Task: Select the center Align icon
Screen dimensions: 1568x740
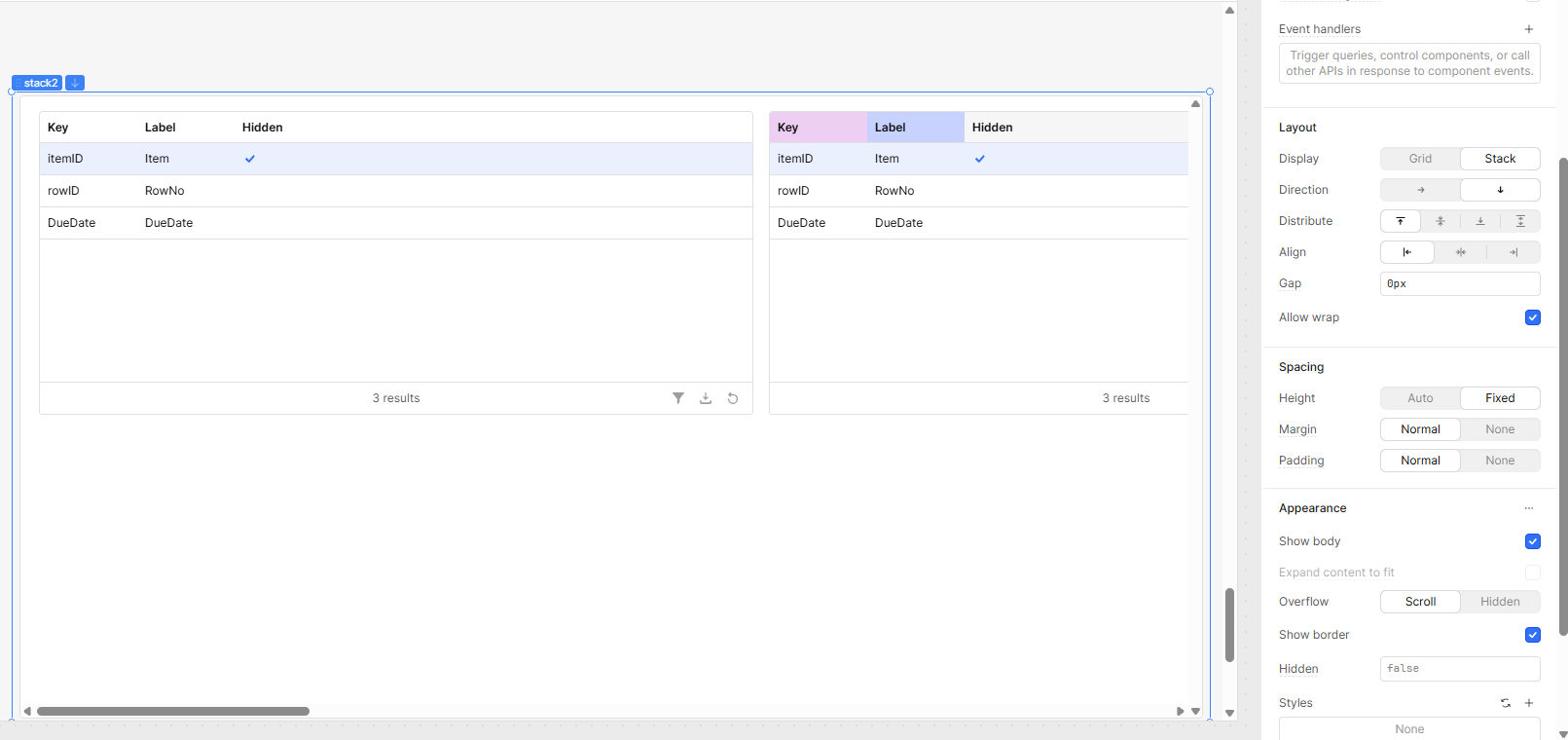Action: tap(1460, 252)
